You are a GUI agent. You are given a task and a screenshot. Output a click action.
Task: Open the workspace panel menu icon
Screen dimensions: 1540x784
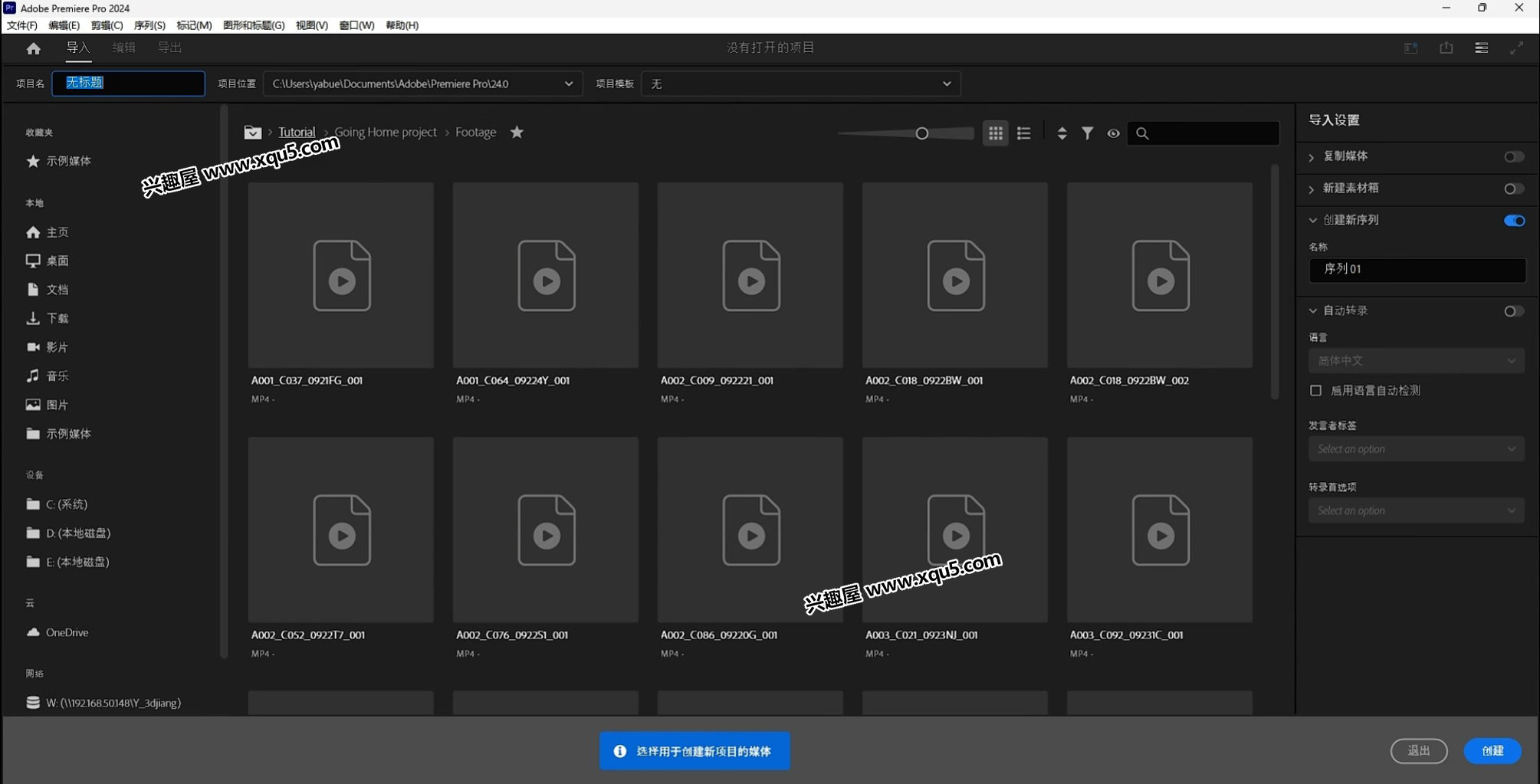[1482, 48]
